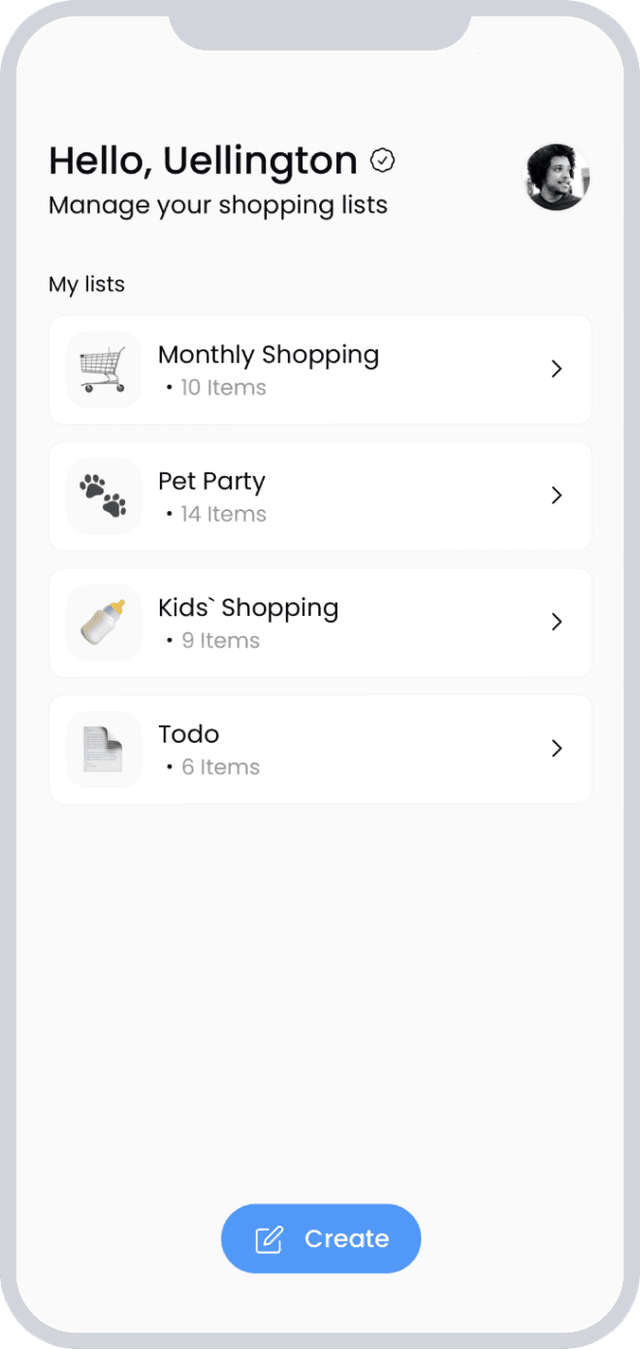
Task: Select the Monthly Shopping list title
Action: click(x=268, y=355)
